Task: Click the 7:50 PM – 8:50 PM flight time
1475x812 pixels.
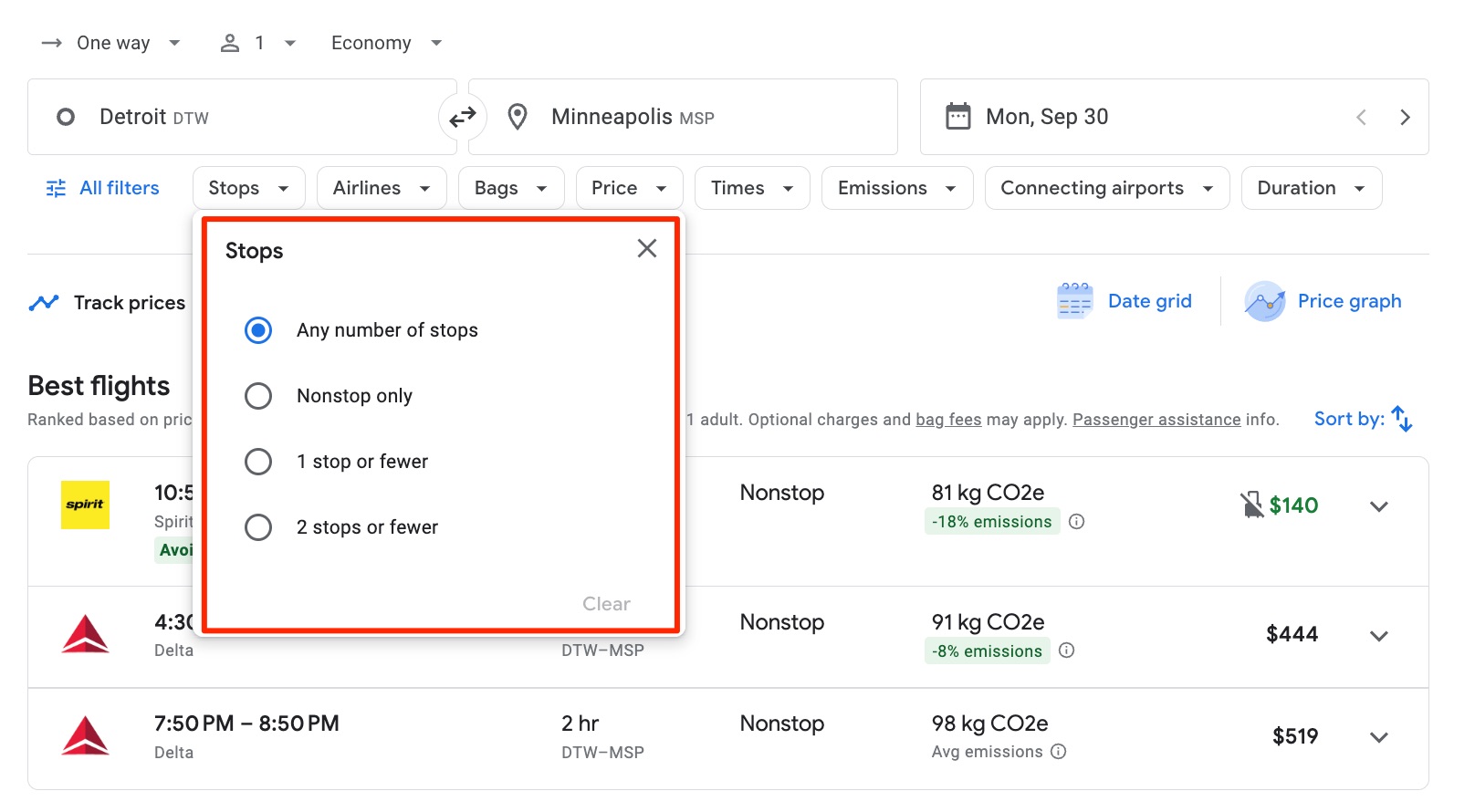Action: click(x=246, y=724)
